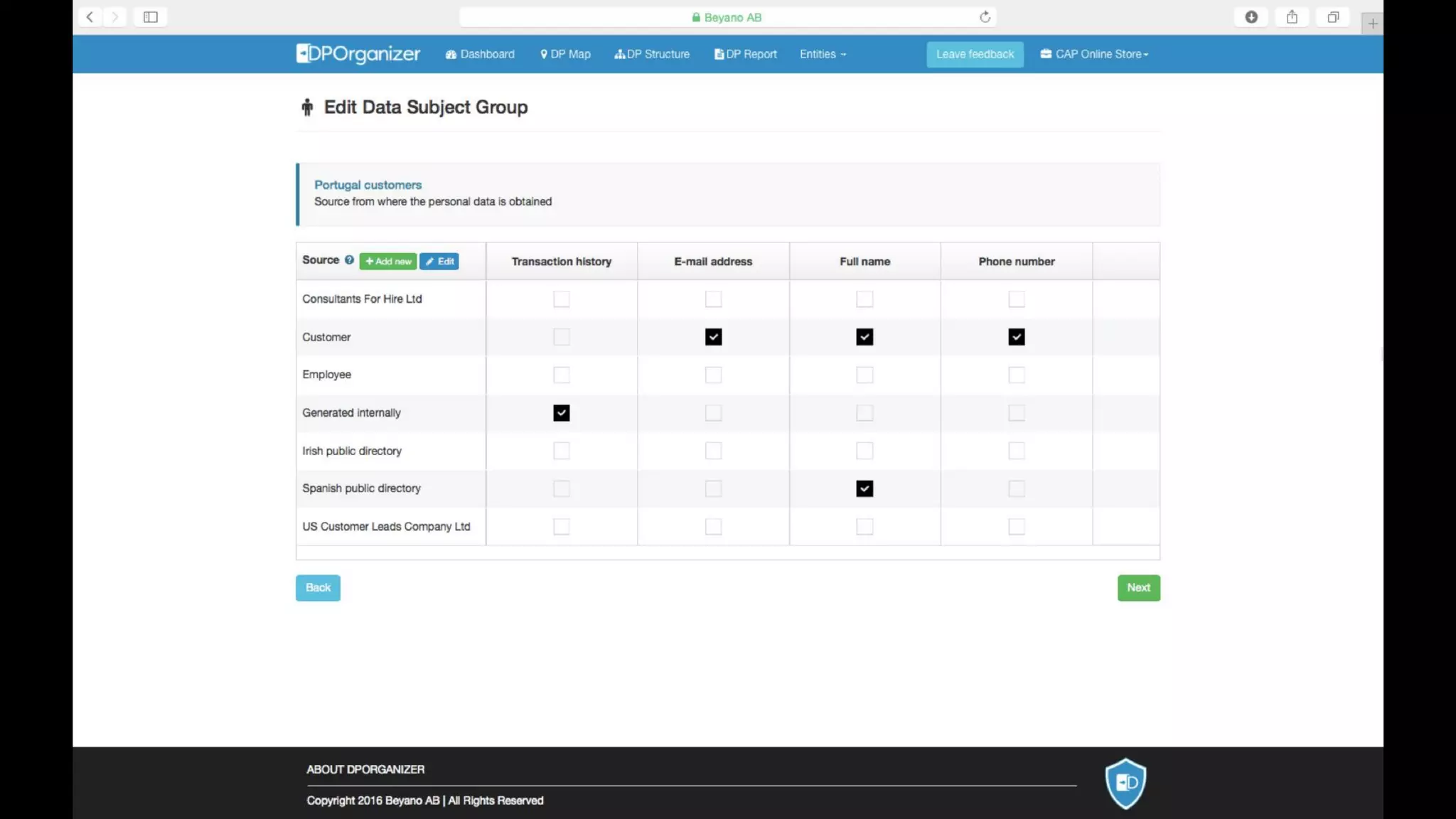This screenshot has height=819, width=1456.
Task: Check Employee Full name checkbox
Action: click(x=864, y=375)
